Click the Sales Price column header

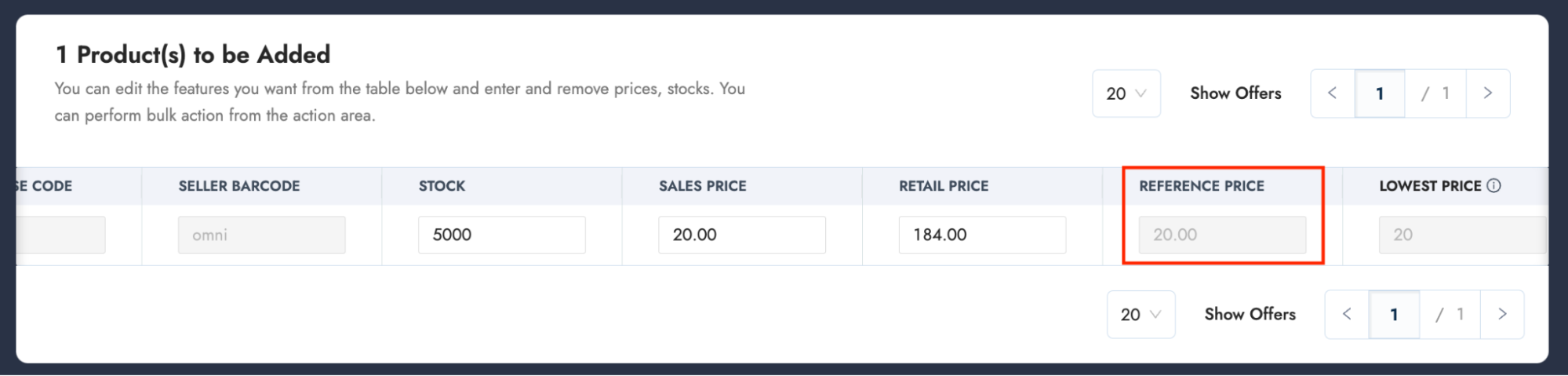coord(702,186)
